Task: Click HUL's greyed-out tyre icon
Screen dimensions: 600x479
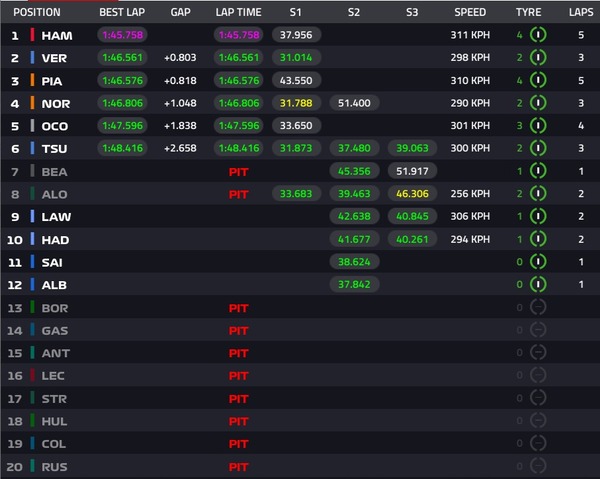Action: (538, 420)
